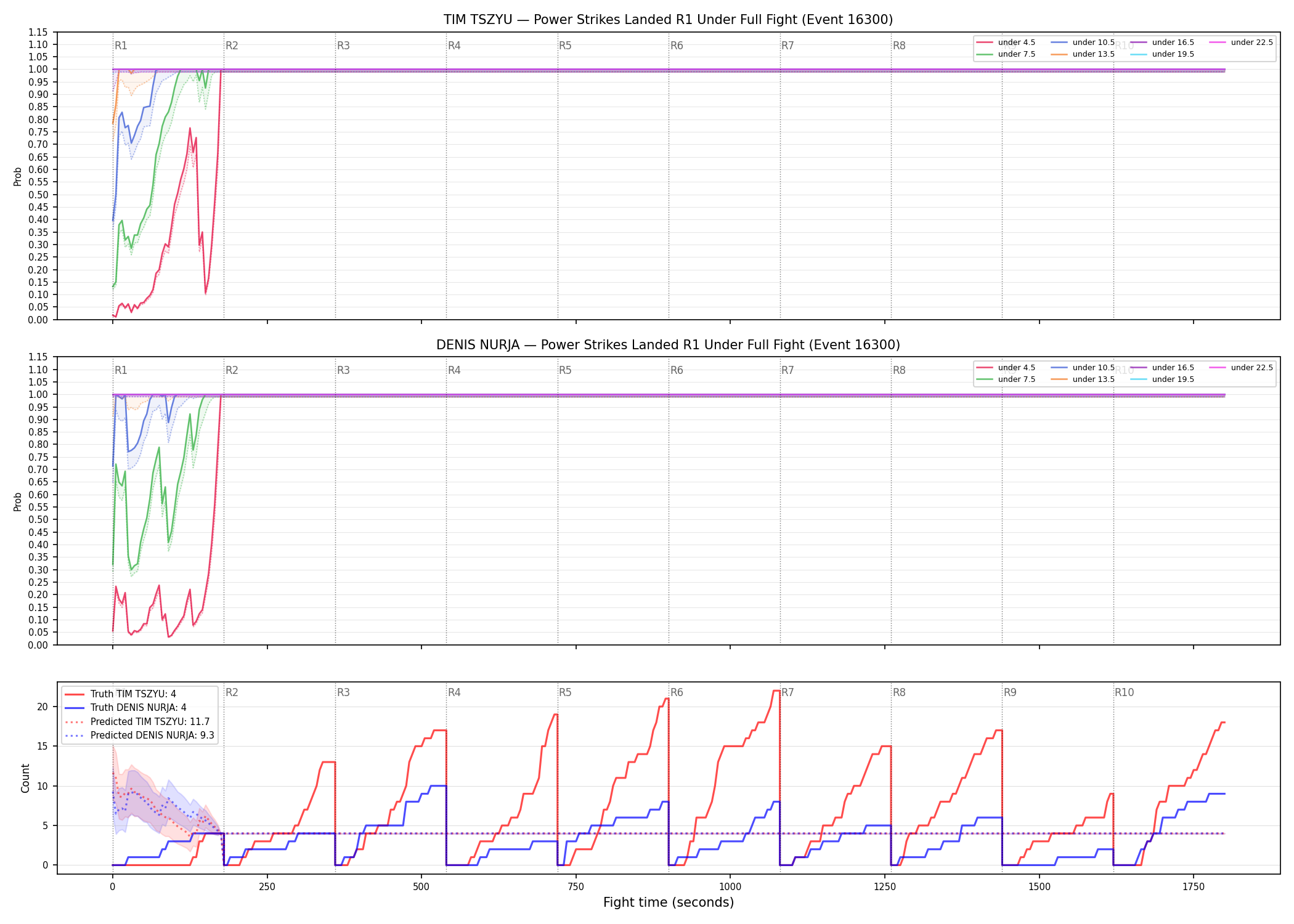Click the TIM TSZYU chart title
Screen dimensions: 1294x924
(x=668, y=20)
